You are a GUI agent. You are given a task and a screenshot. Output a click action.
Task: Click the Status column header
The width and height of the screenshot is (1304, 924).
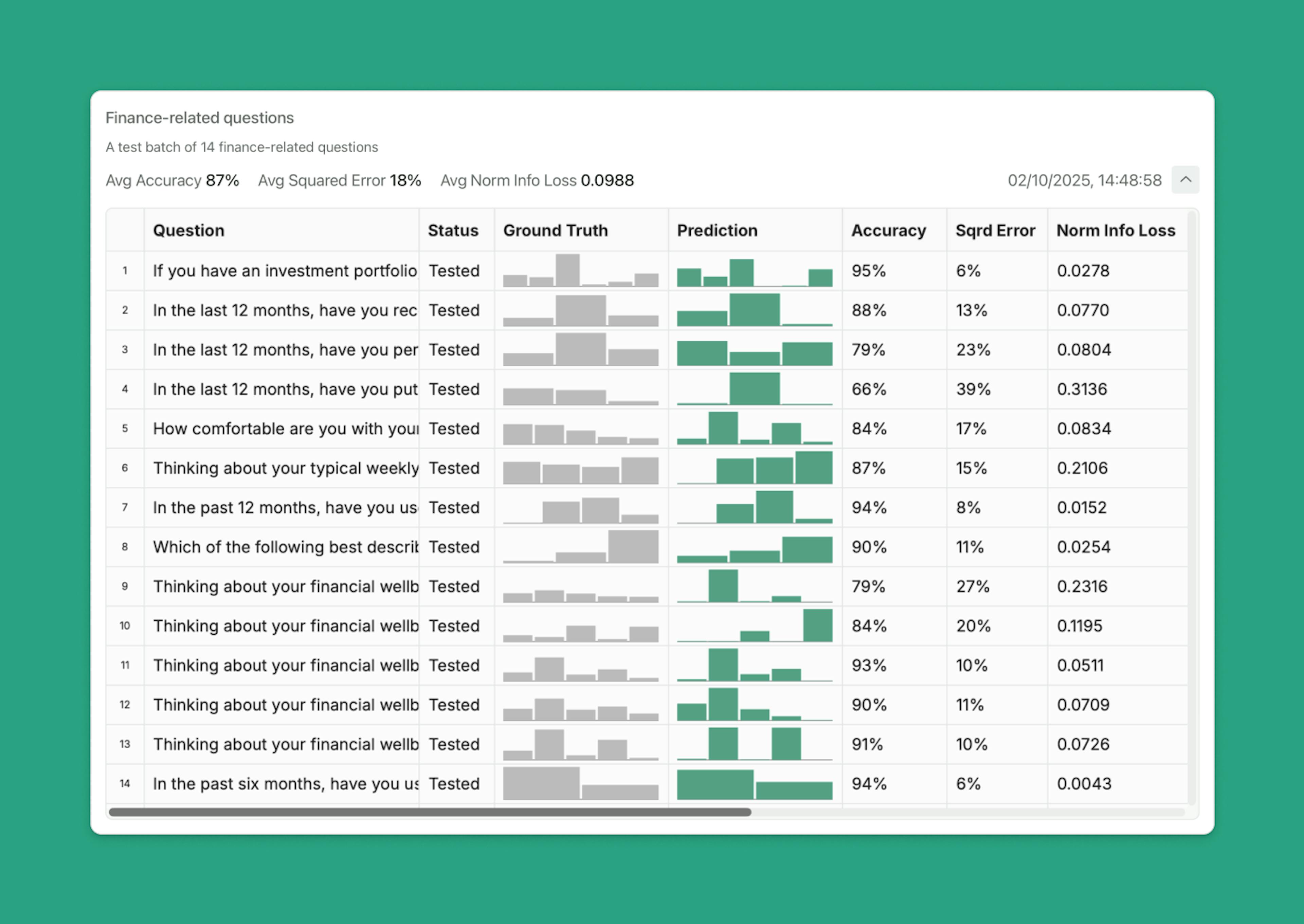point(453,231)
